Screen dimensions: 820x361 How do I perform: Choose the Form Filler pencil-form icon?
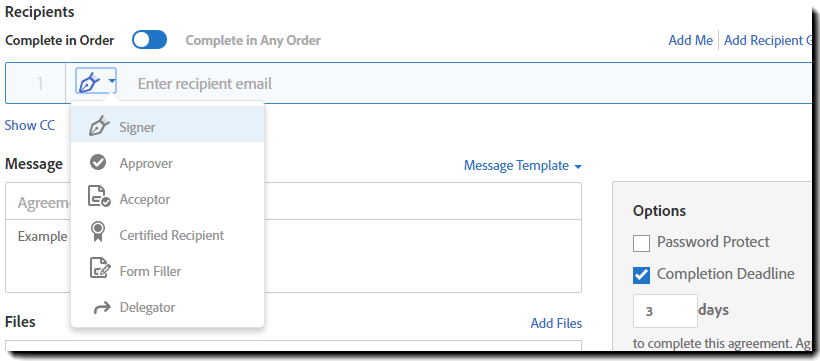99,269
